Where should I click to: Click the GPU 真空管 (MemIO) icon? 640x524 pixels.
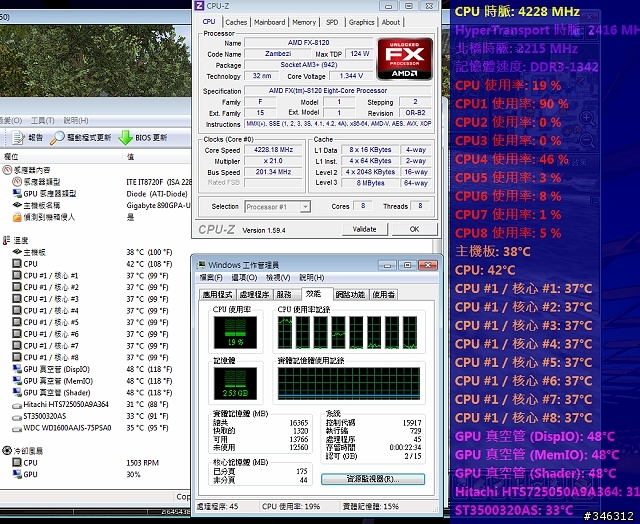(x=17, y=381)
